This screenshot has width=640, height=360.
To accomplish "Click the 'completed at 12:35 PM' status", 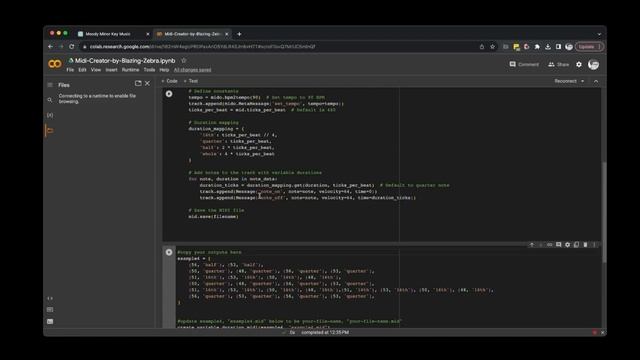I will pos(325,332).
